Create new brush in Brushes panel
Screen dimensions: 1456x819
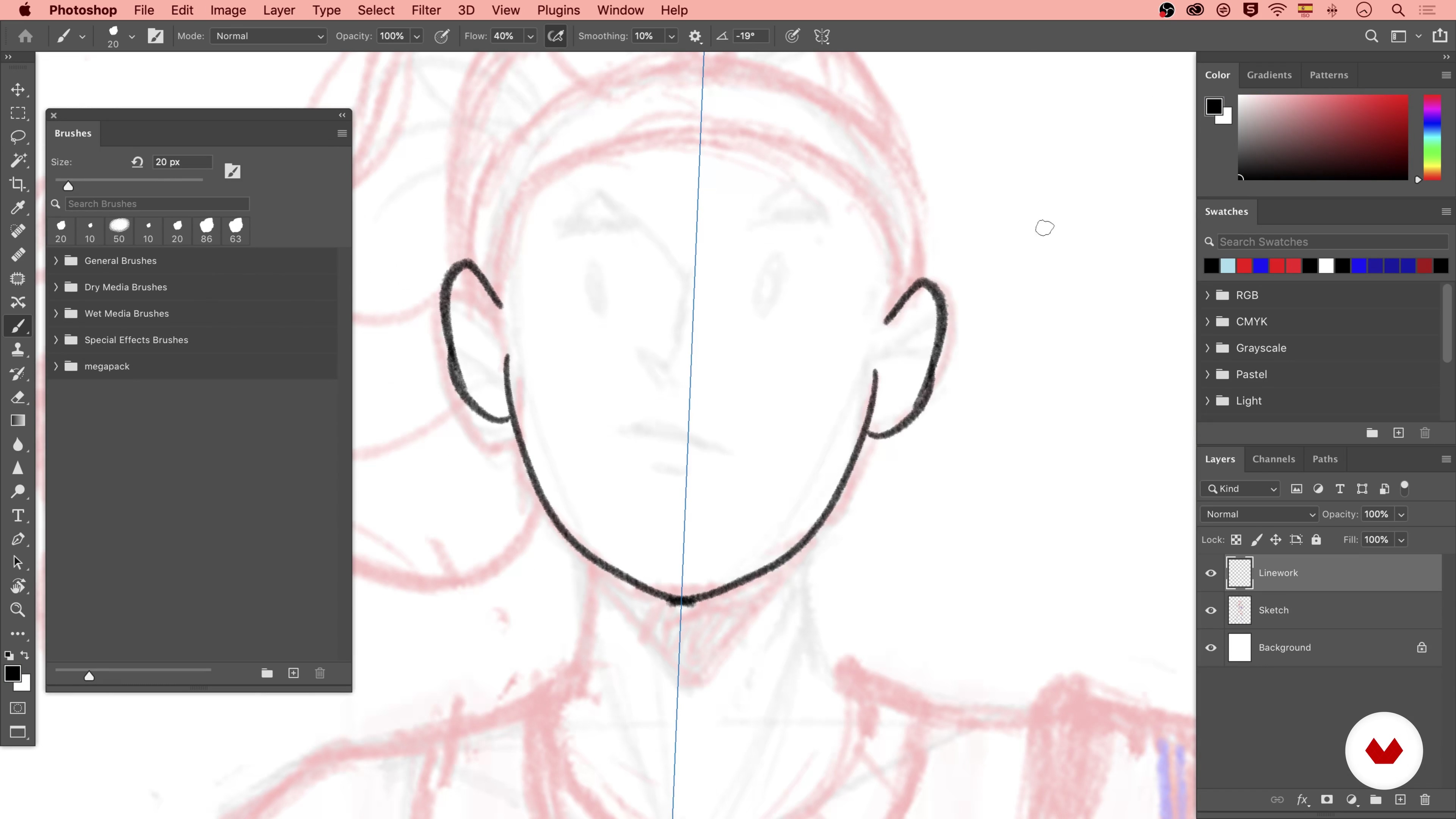point(293,673)
